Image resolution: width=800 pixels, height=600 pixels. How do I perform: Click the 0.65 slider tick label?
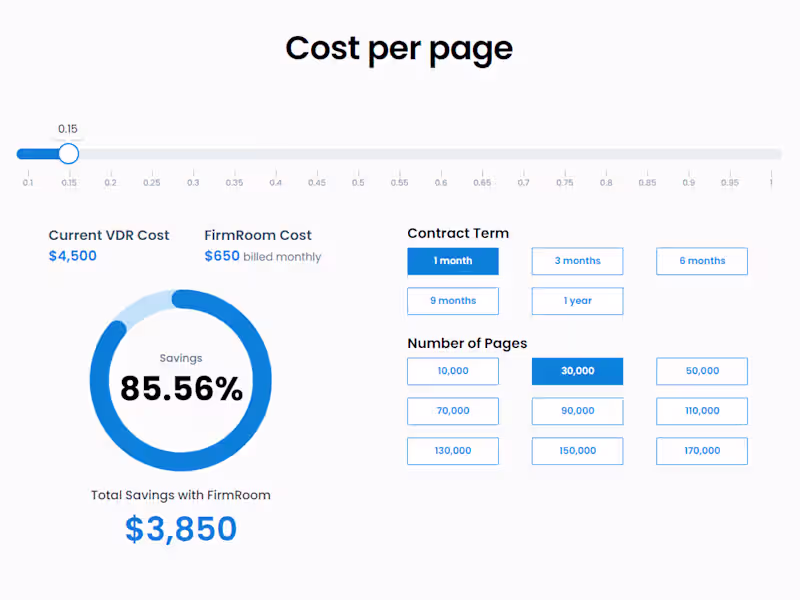pos(482,183)
